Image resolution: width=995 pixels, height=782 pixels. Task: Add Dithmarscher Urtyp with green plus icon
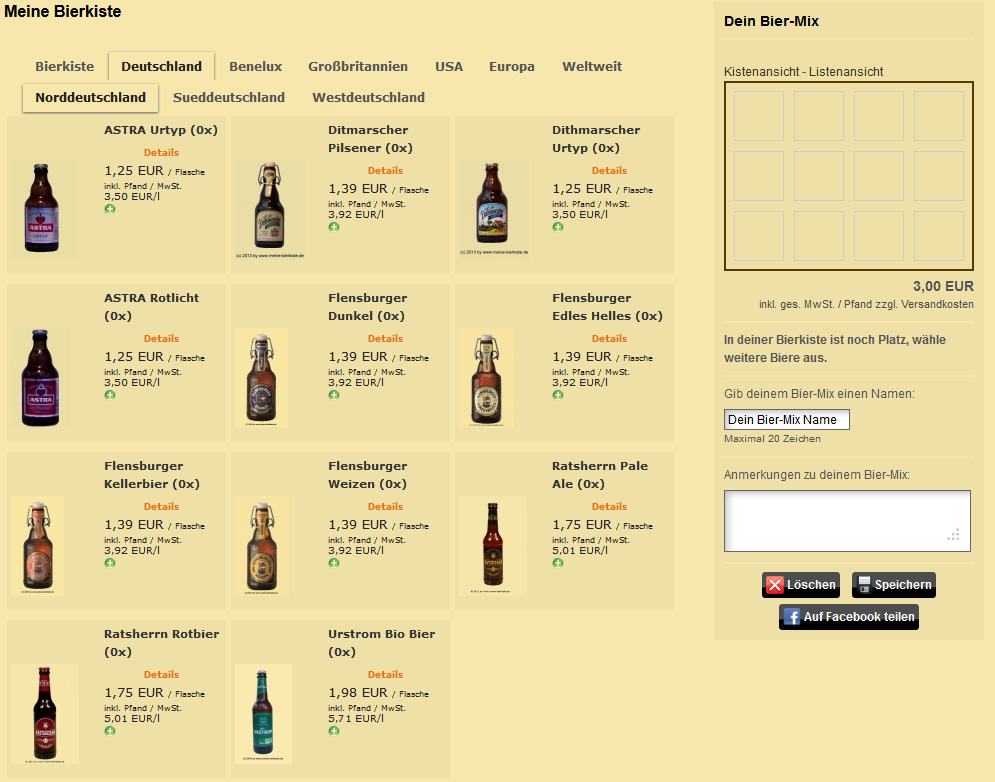(x=558, y=227)
